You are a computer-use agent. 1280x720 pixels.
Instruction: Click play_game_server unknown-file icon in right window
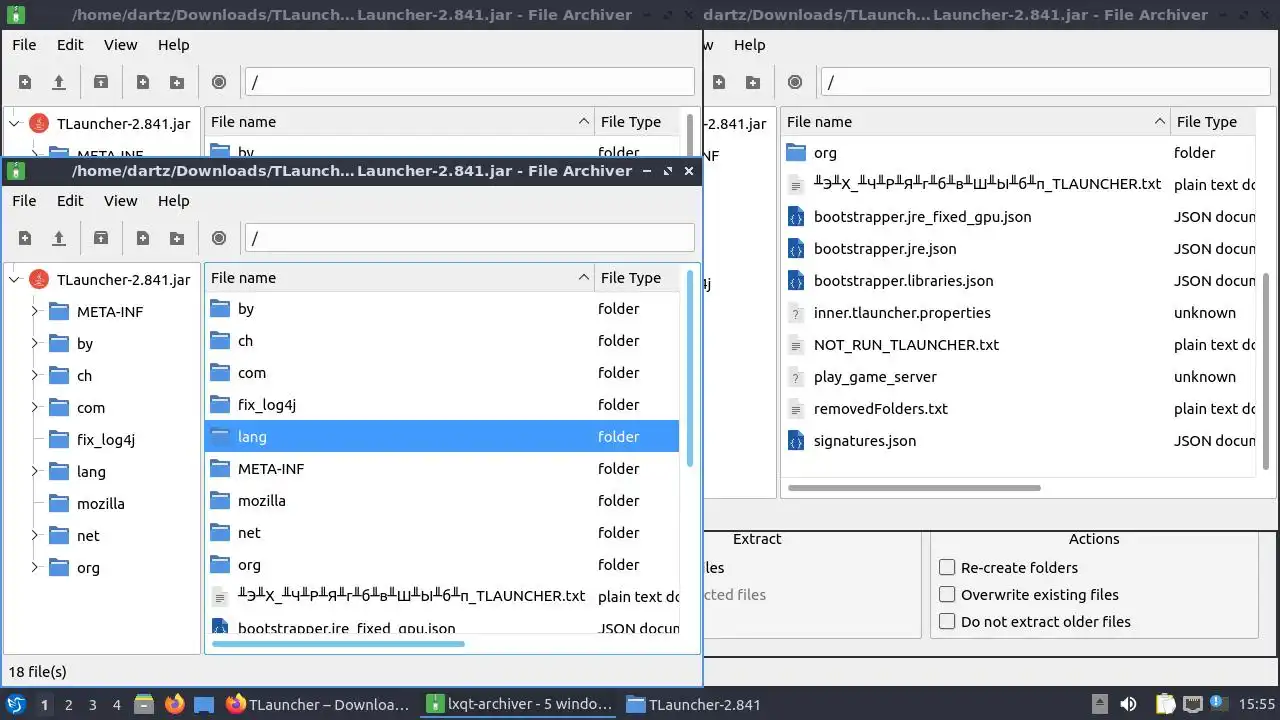[x=796, y=377]
